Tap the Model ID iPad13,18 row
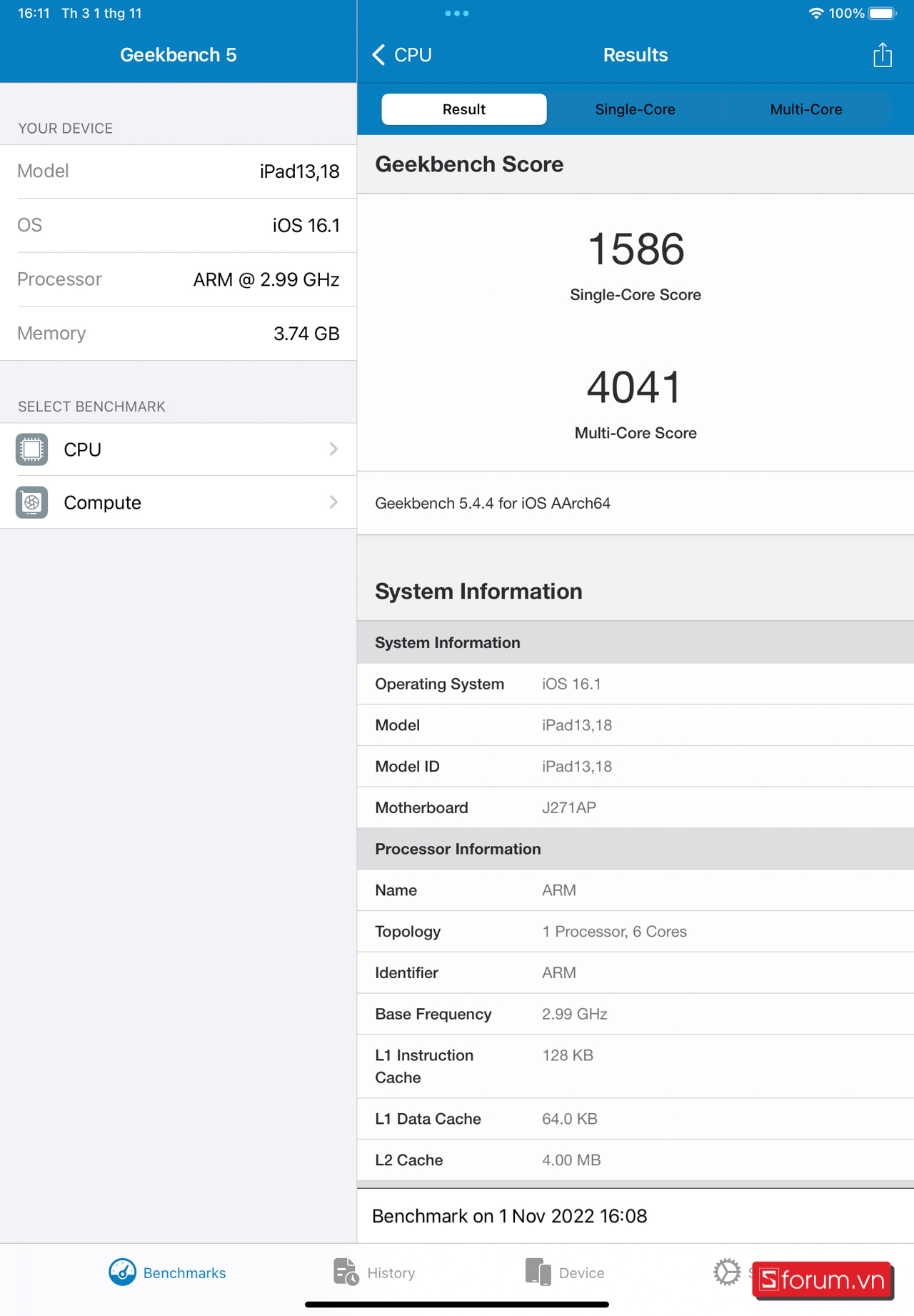914x1316 pixels. pyautogui.click(x=636, y=767)
